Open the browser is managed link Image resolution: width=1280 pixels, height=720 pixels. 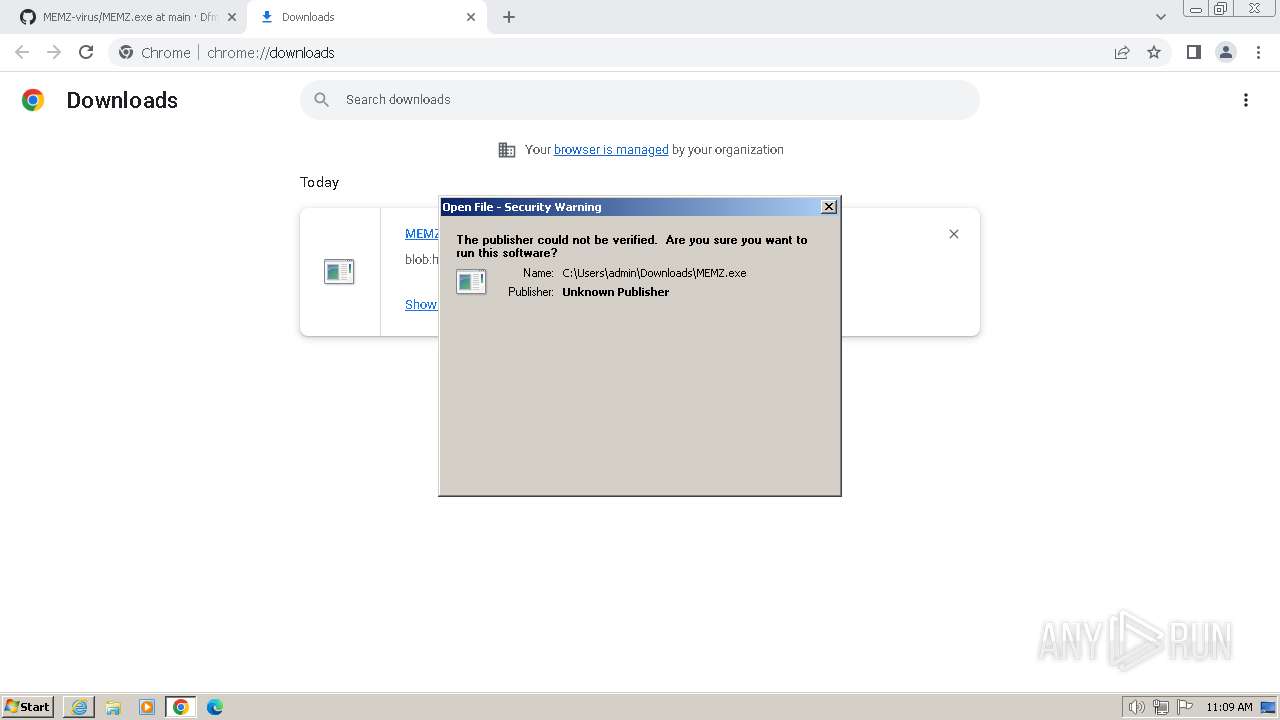[611, 149]
